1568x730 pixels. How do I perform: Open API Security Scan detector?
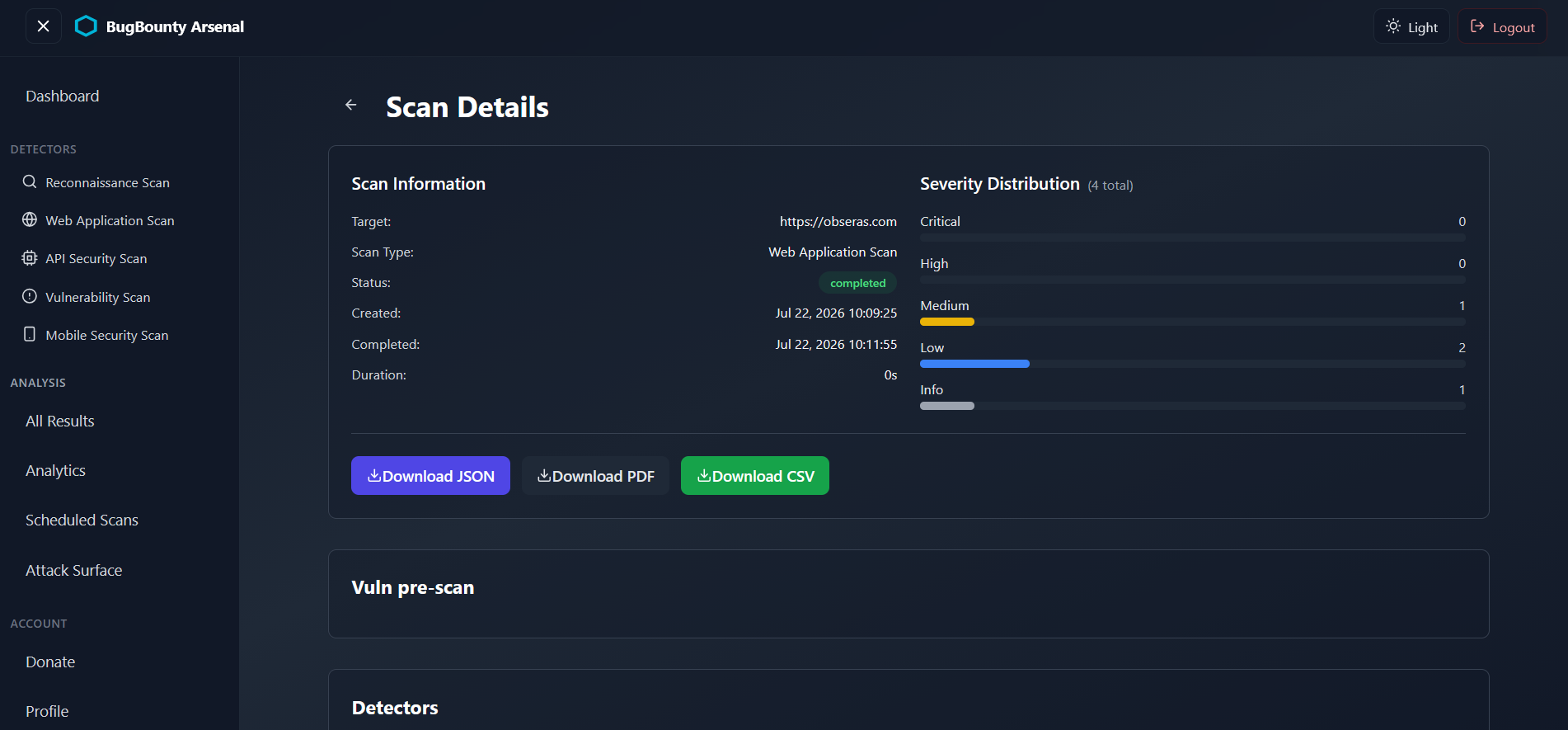coord(96,259)
